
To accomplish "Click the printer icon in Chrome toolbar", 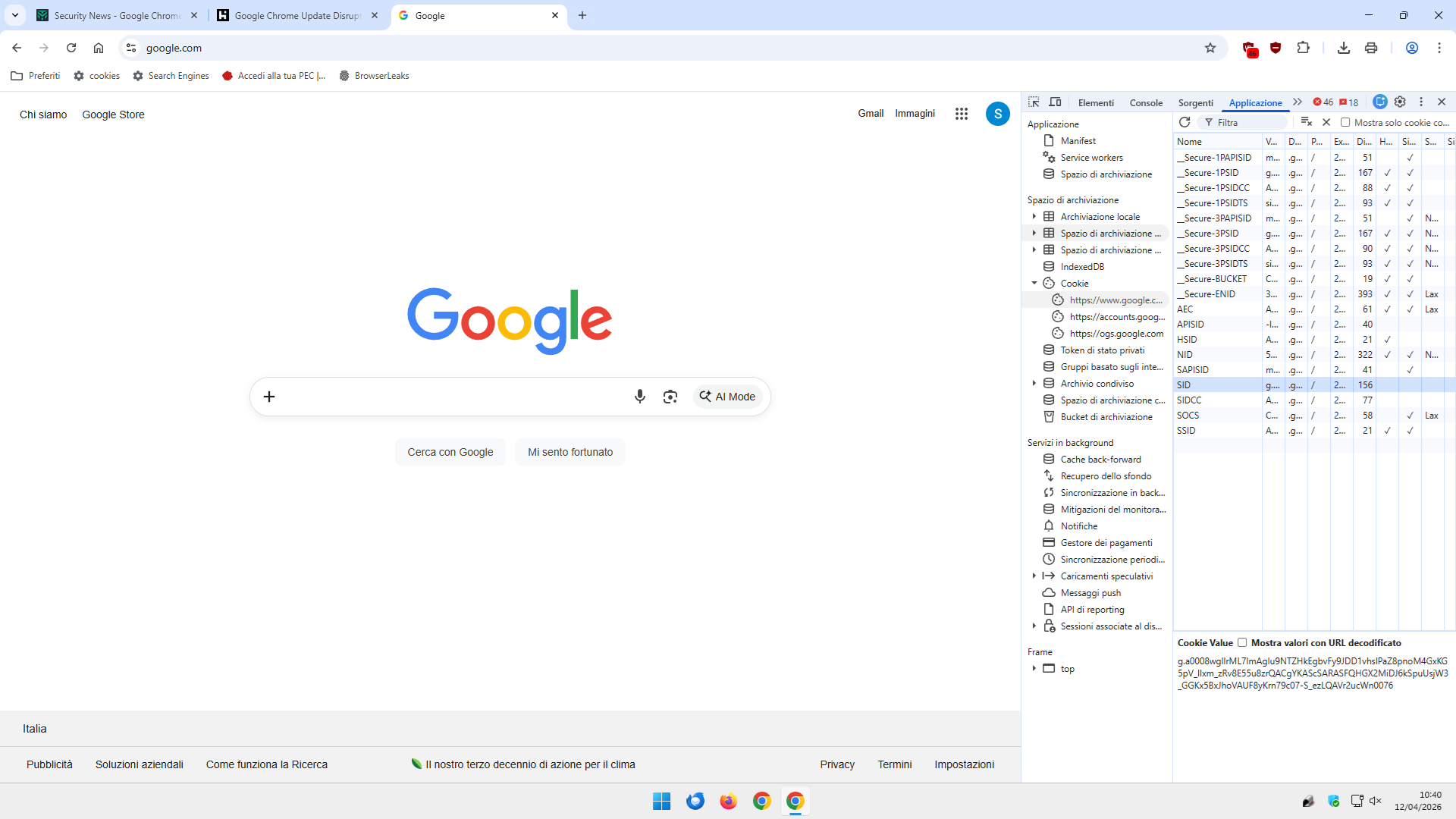I will (x=1371, y=48).
